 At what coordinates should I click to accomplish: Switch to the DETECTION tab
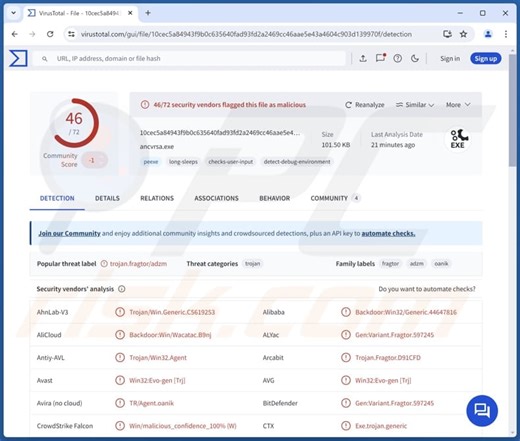point(57,198)
